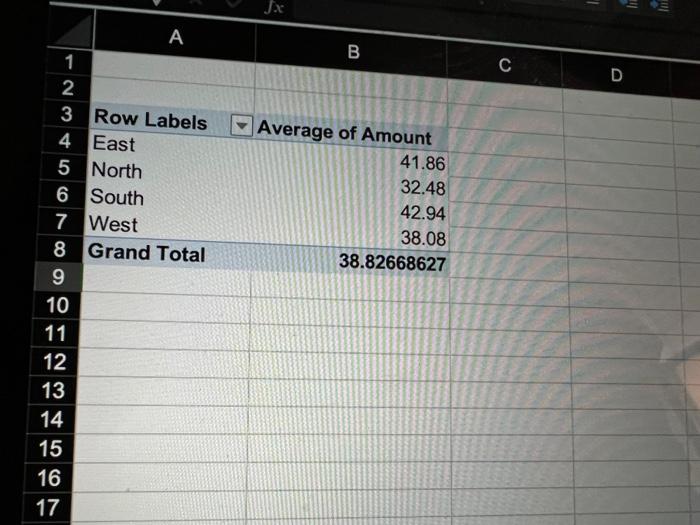
Task: Select row 15 header
Action: tap(50, 449)
